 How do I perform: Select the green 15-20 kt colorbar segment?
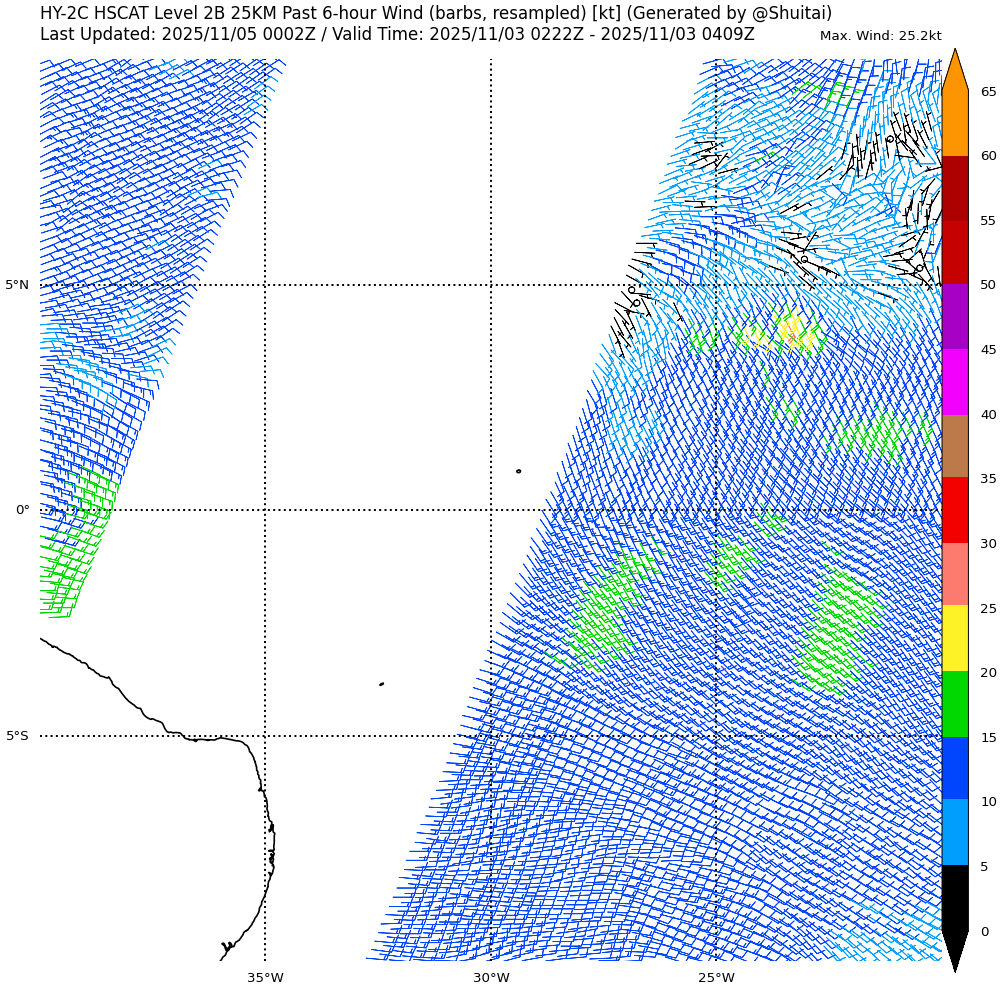954,704
